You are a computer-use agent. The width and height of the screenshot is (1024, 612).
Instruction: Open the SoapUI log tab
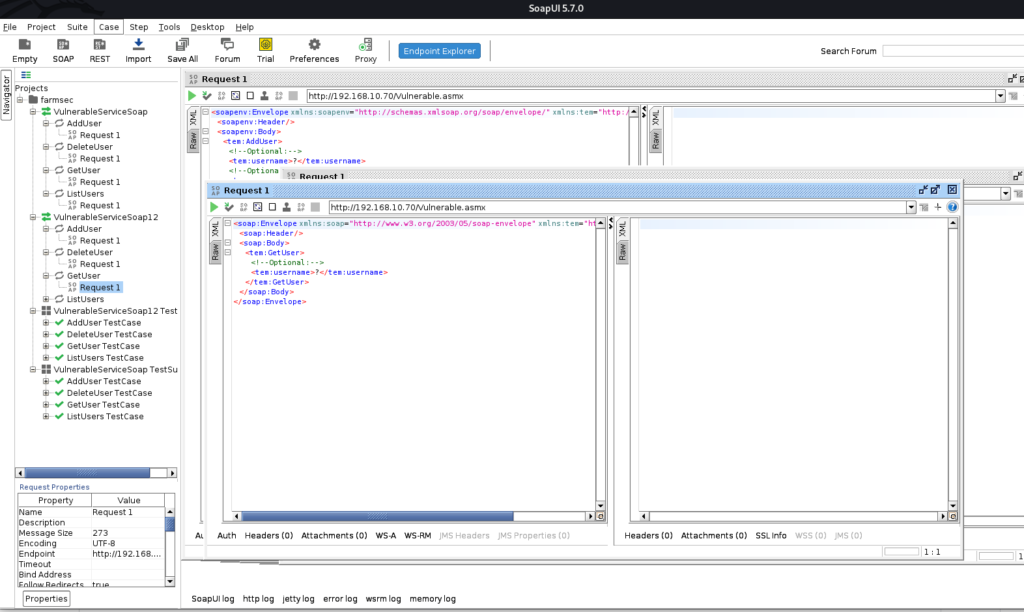click(212, 598)
